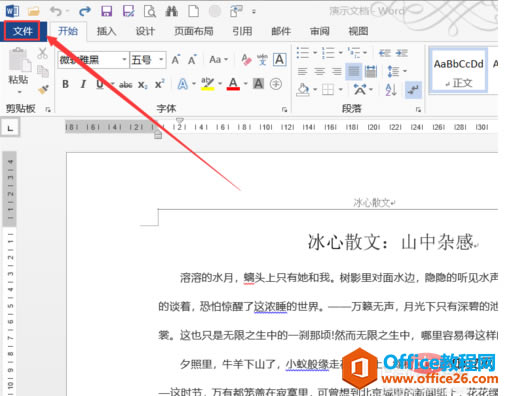Open paragraph shading paint bucket
The width and height of the screenshot is (505, 396).
point(303,89)
